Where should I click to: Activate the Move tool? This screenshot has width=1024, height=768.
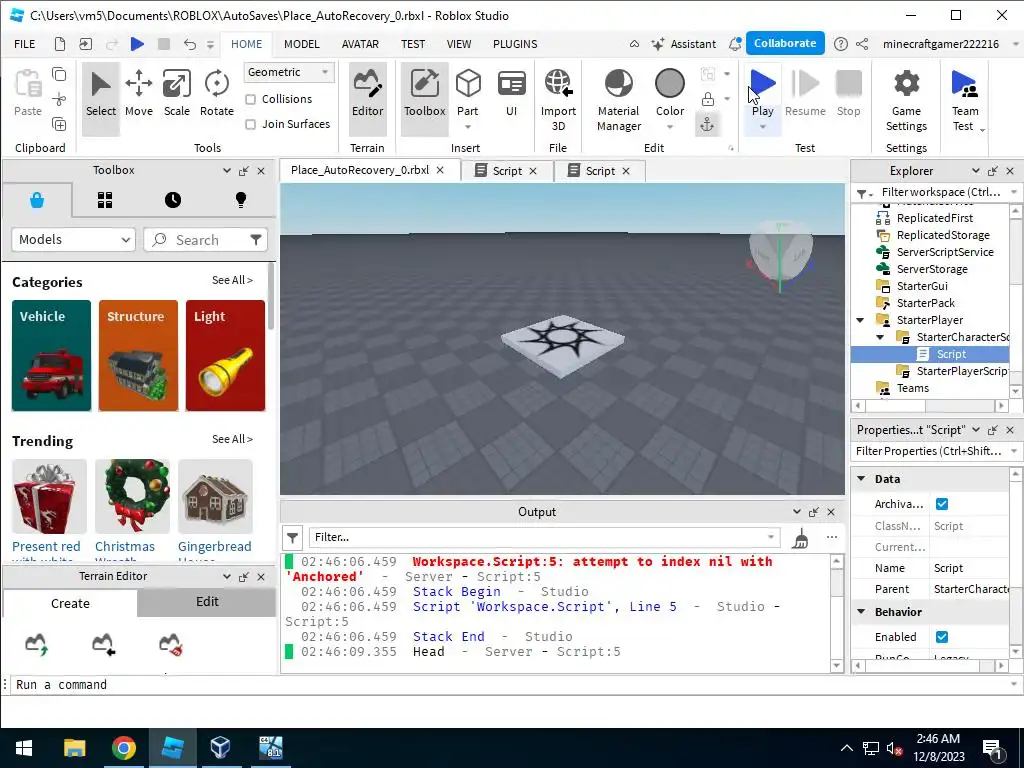[x=138, y=95]
